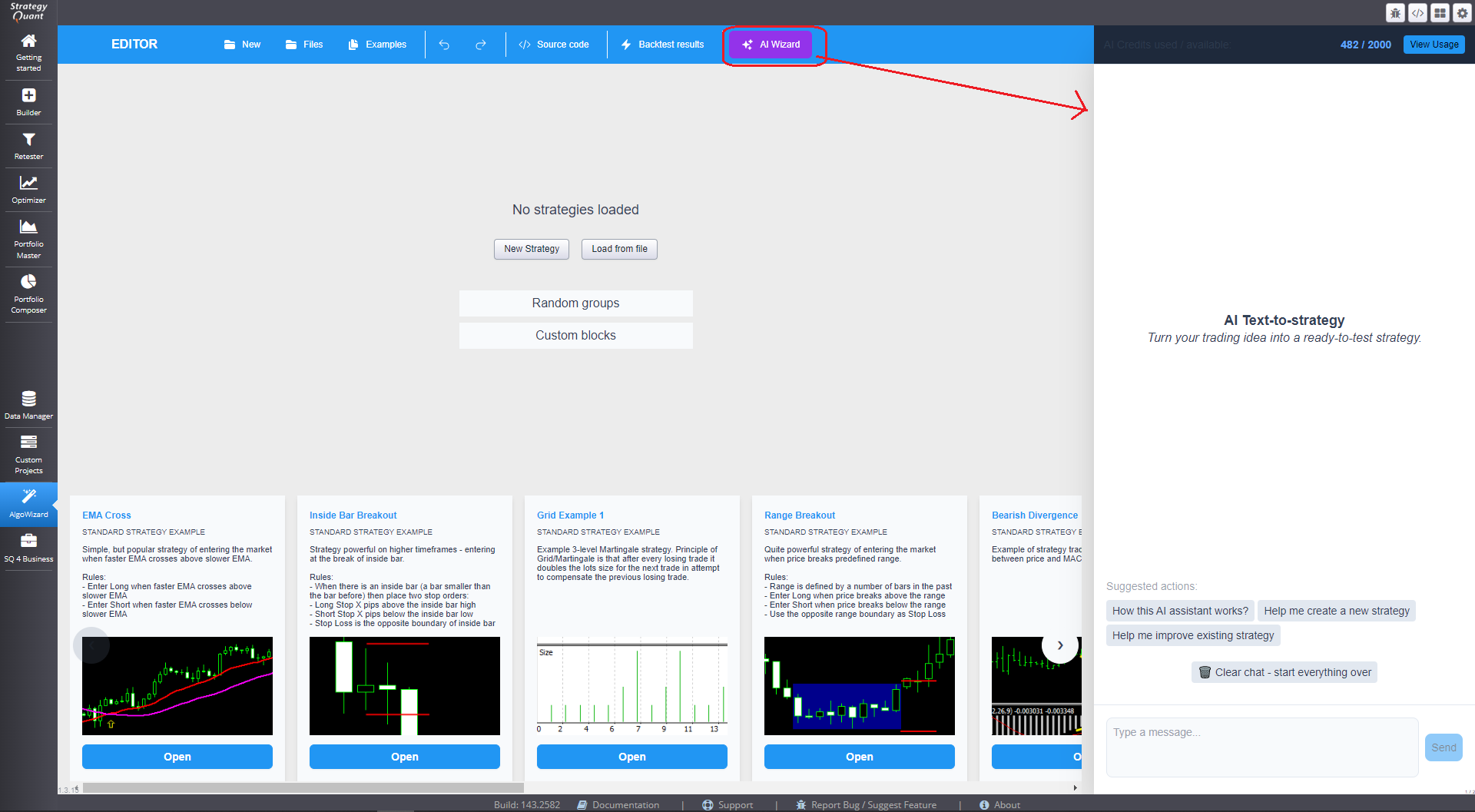
Task: Expand the Random groups section
Action: [x=575, y=303]
